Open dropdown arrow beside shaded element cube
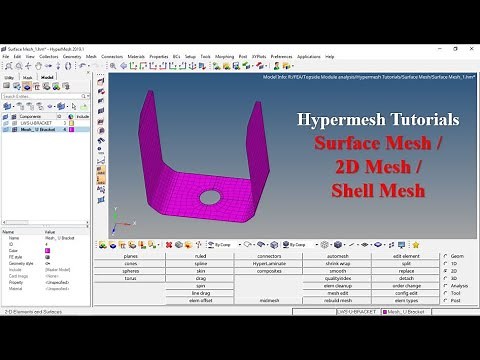Screen dimensions: 480x360 (344, 245)
